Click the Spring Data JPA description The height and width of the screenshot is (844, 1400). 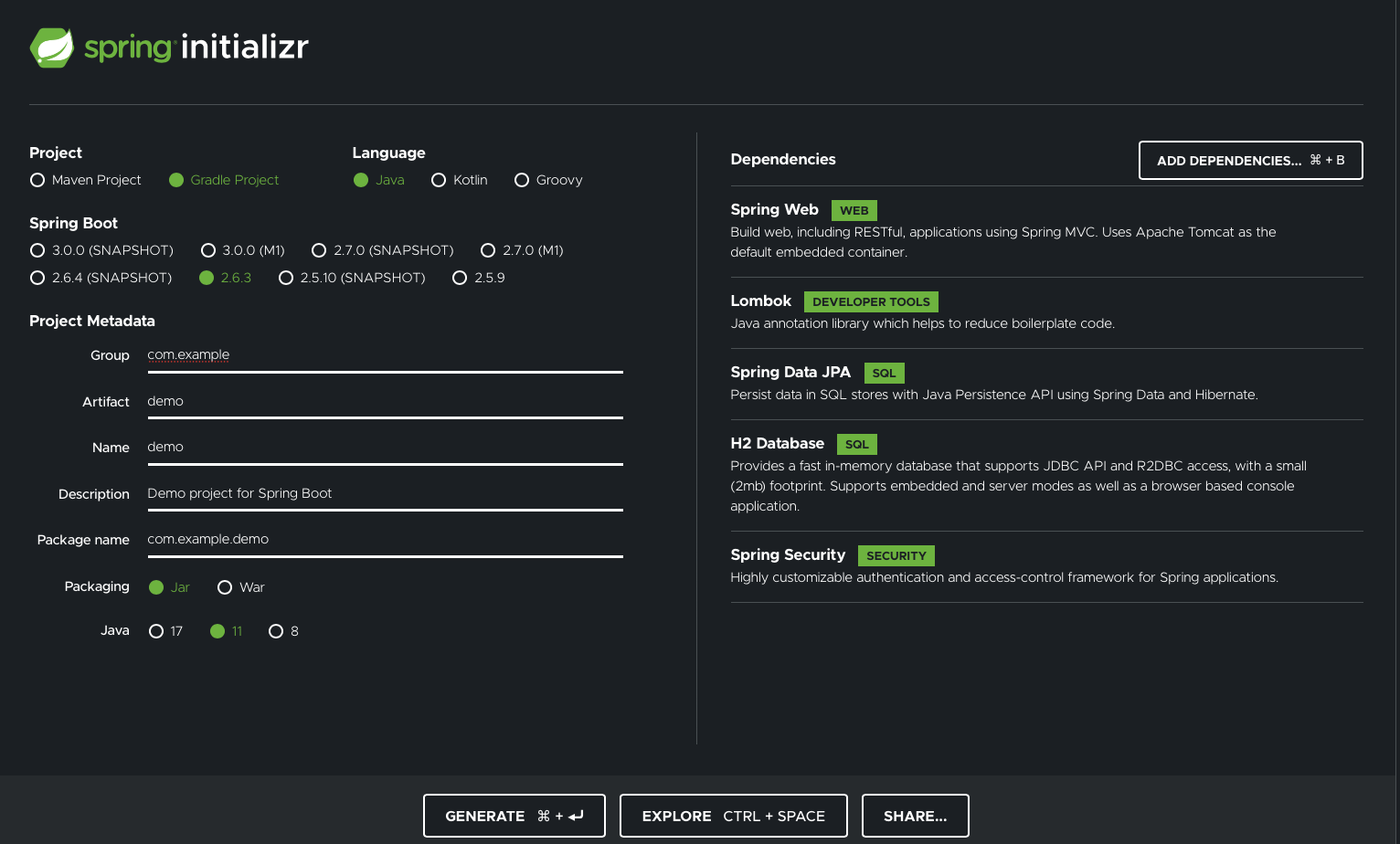994,395
